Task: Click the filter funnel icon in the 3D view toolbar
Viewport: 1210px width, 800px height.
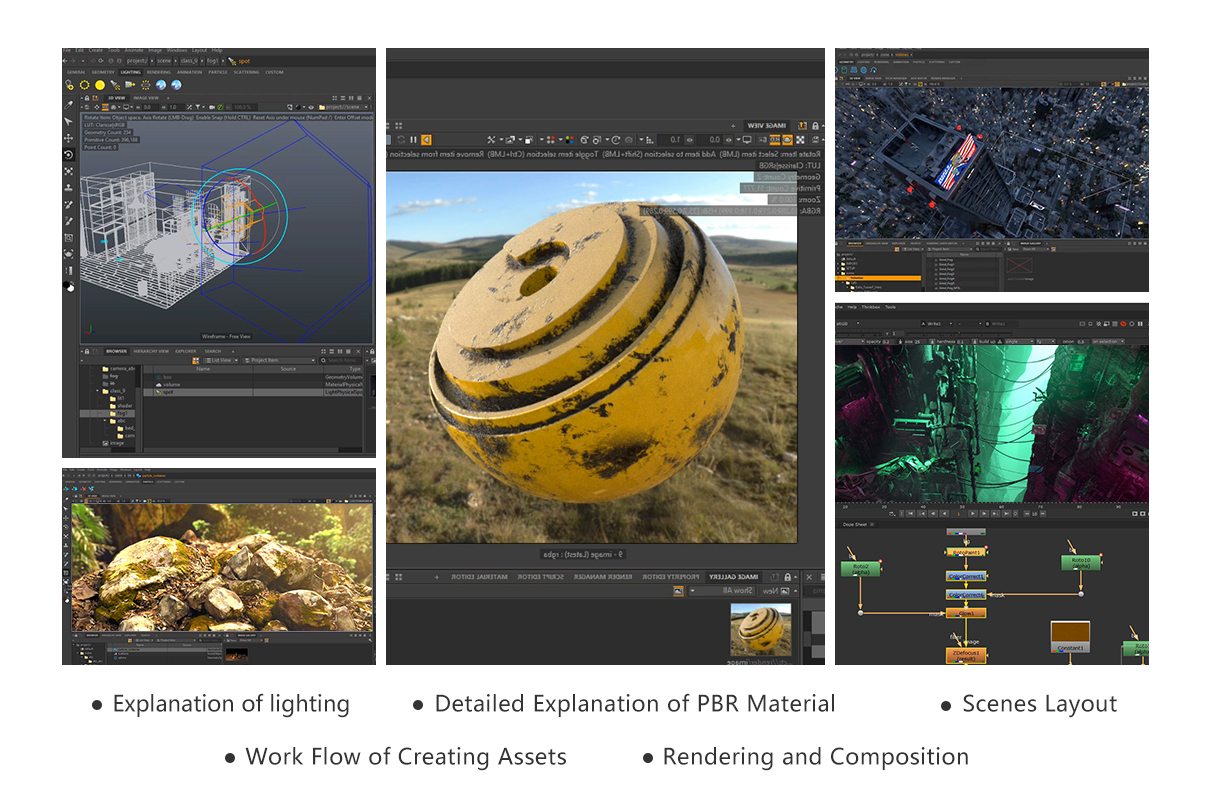Action: pos(197,107)
